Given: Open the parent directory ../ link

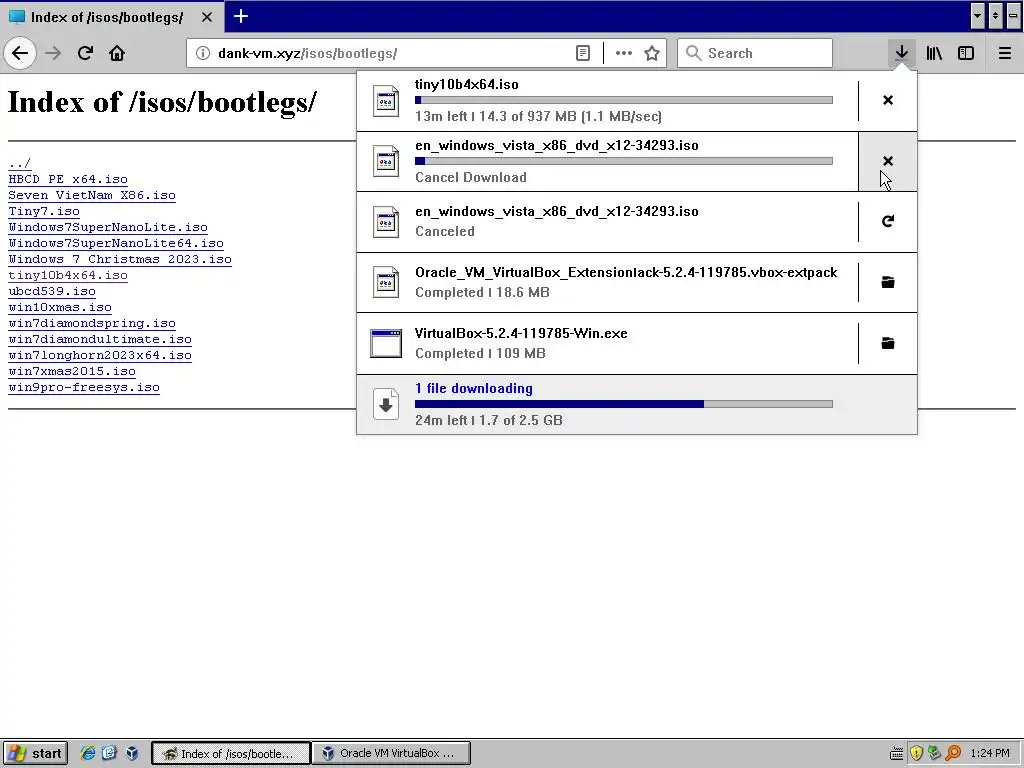Looking at the screenshot, I should (20, 163).
